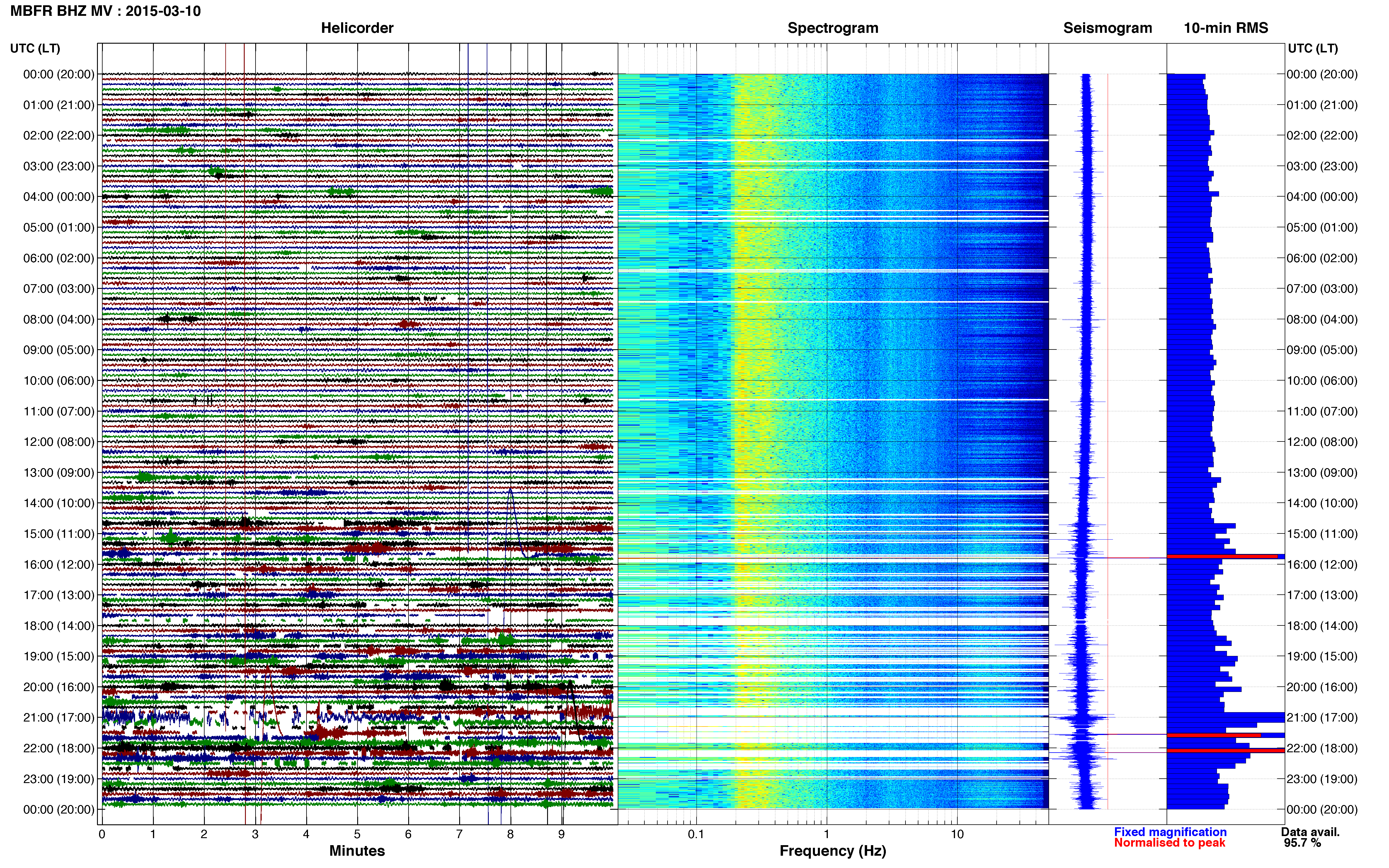Screen dimensions: 1389x868
Task: Click the red Normalised to peak legend text
Action: coord(1170,843)
